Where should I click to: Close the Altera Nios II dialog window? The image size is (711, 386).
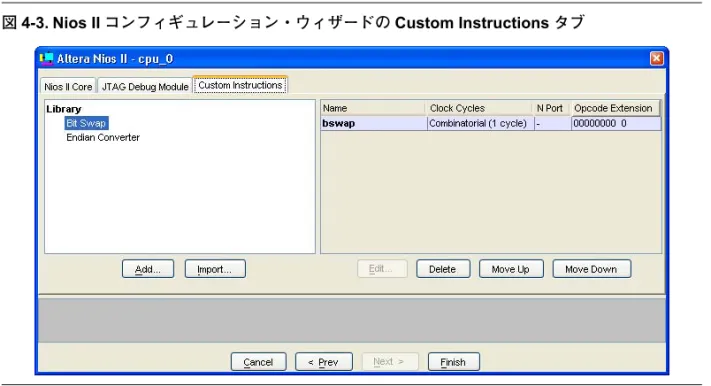pyautogui.click(x=656, y=58)
